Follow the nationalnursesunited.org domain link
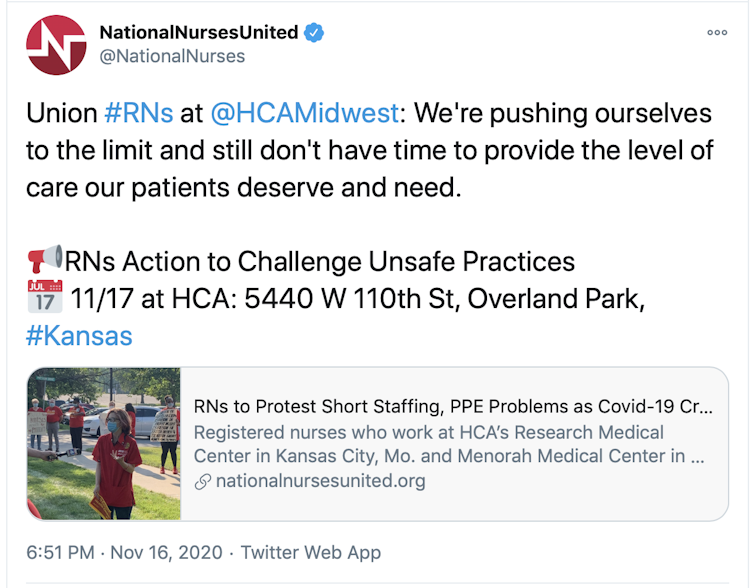The height and width of the screenshot is (588, 754). point(320,481)
